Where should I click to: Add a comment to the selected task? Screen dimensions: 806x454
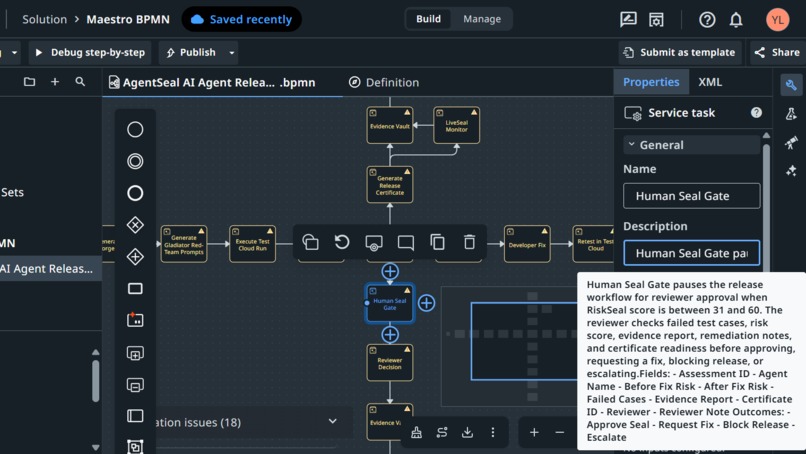[x=406, y=242]
